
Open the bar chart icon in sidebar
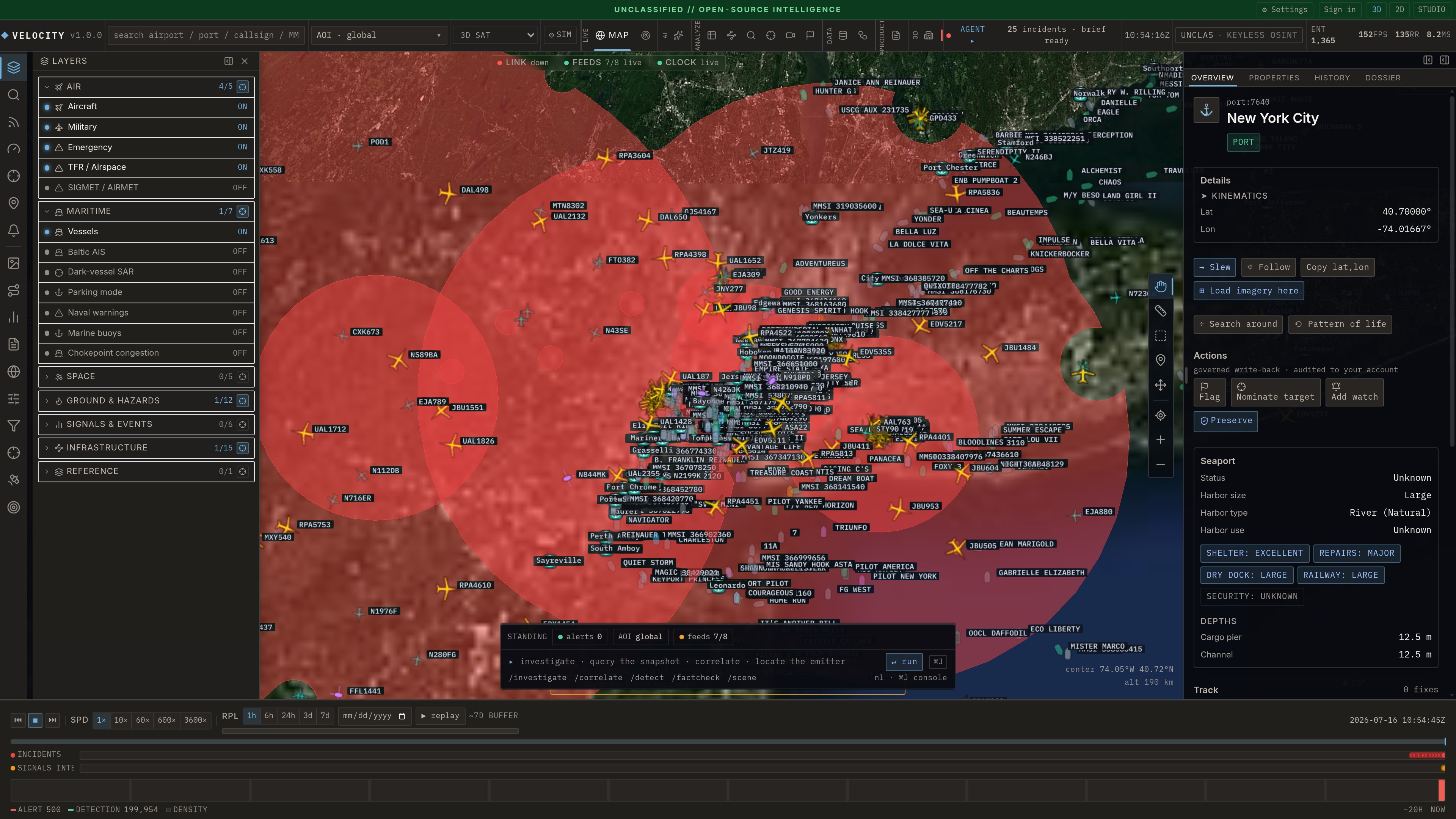pyautogui.click(x=14, y=317)
